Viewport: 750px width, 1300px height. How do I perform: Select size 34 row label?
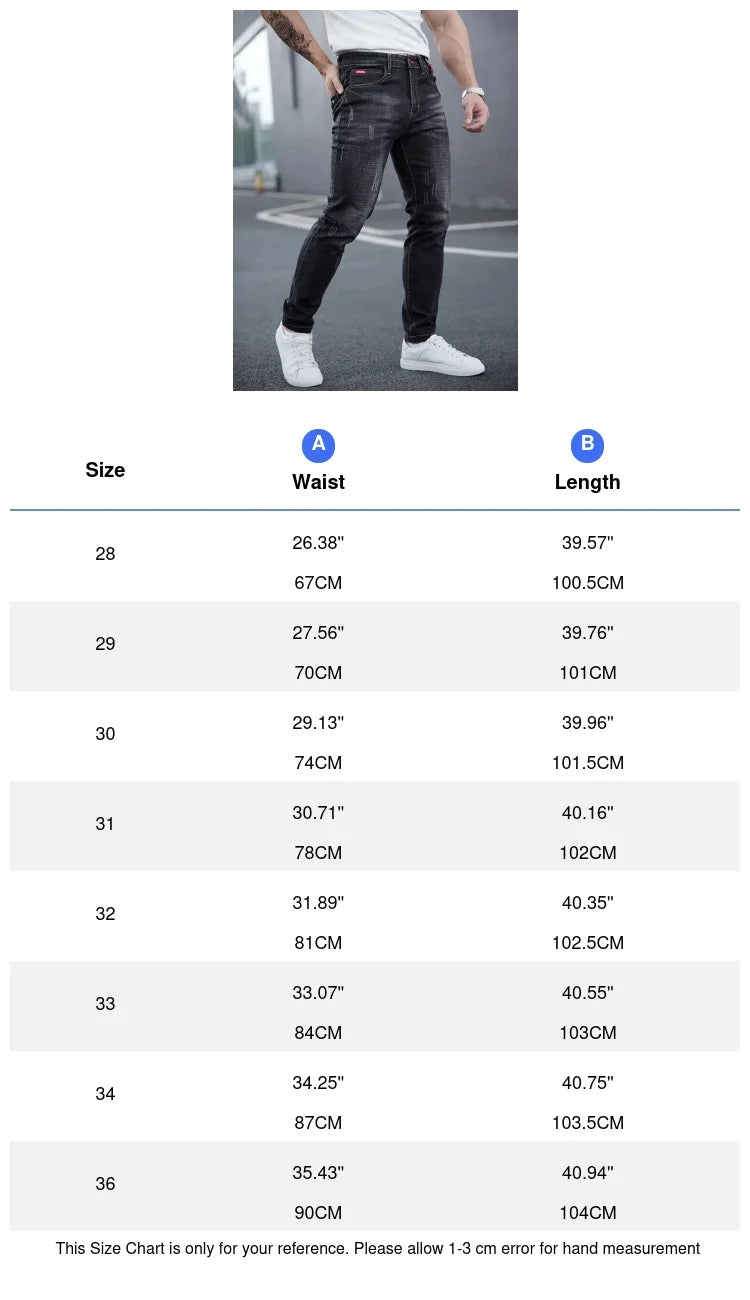[x=105, y=1094]
